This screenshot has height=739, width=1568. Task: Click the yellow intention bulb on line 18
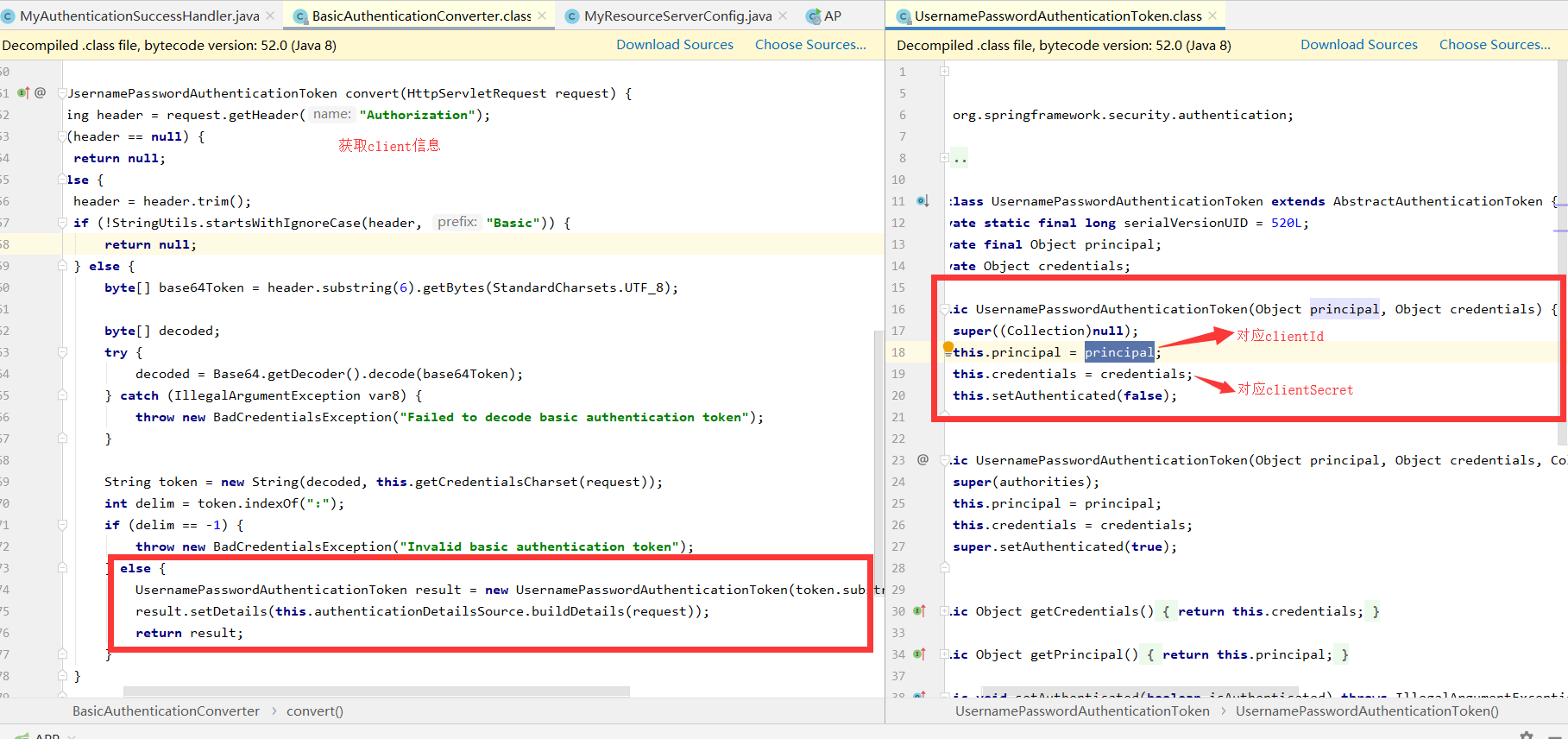(x=948, y=348)
